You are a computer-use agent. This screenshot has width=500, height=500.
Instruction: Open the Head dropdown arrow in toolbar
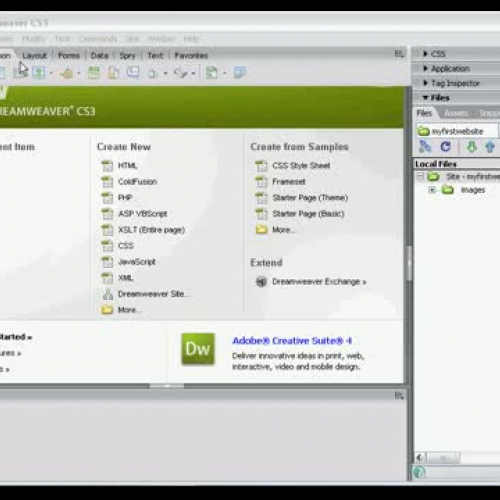166,73
